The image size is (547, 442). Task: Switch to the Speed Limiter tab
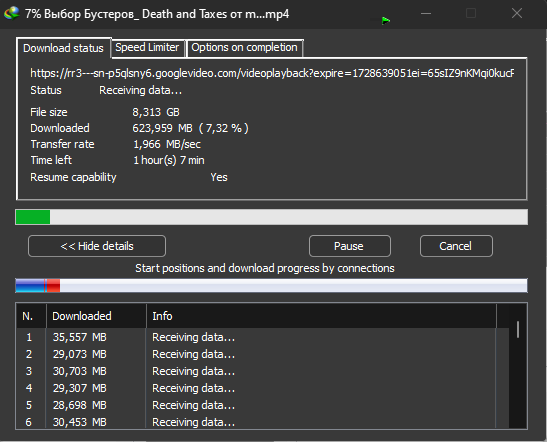[x=147, y=47]
